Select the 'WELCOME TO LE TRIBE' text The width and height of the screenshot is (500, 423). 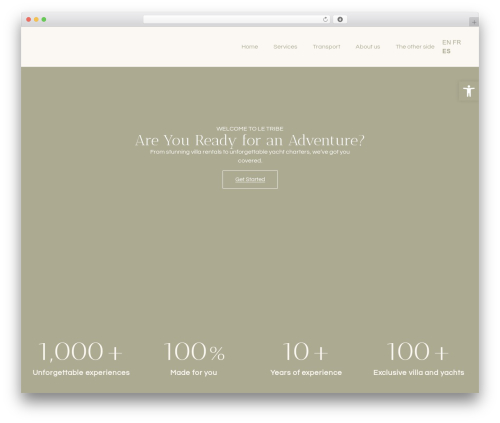click(x=250, y=129)
